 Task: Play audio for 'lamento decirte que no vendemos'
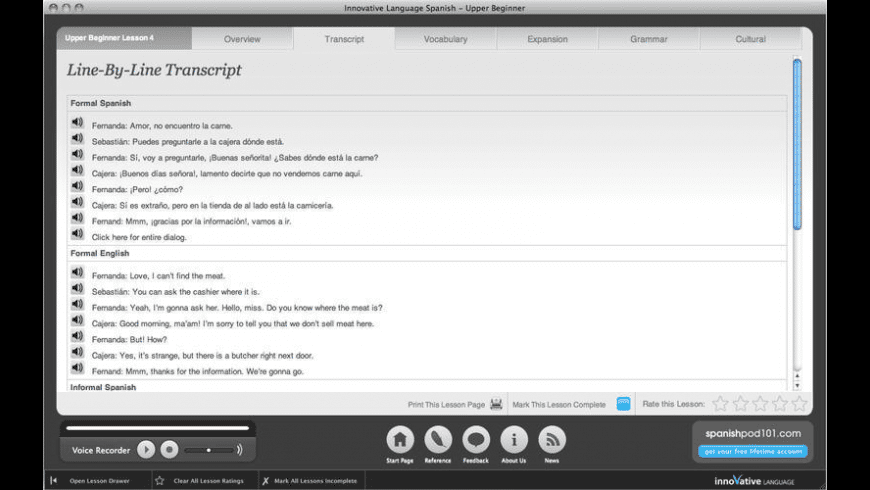pyautogui.click(x=77, y=170)
